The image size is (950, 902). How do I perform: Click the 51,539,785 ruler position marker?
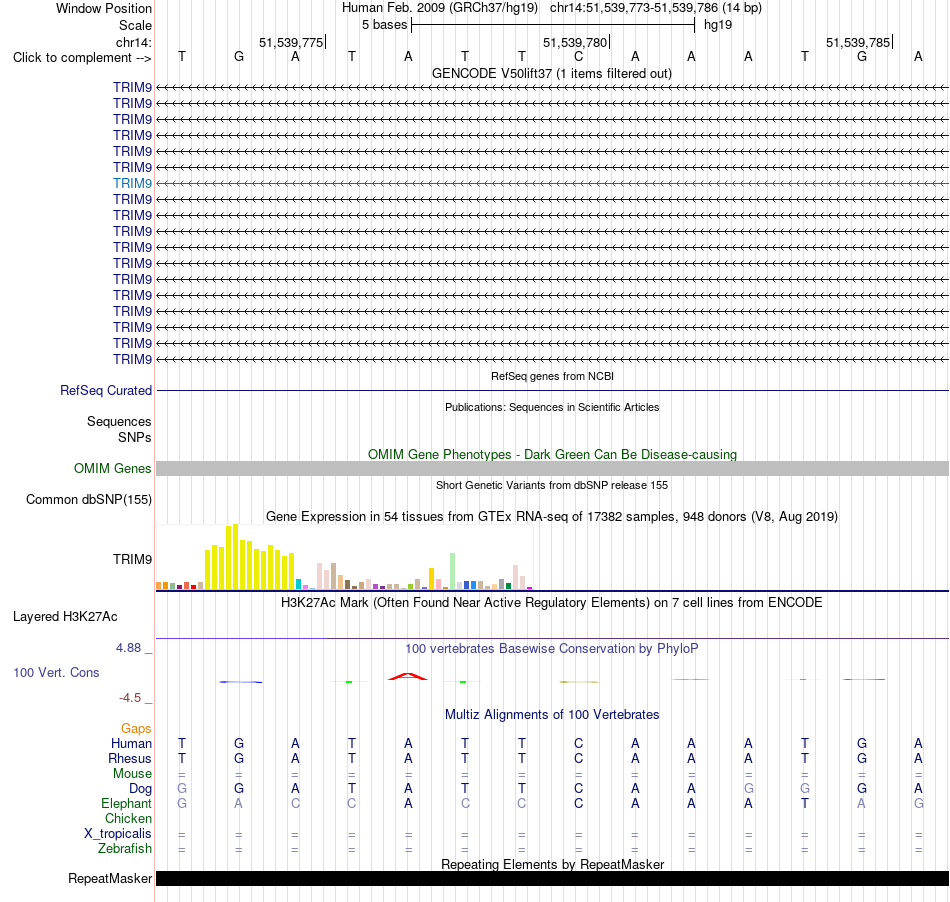(x=858, y=42)
